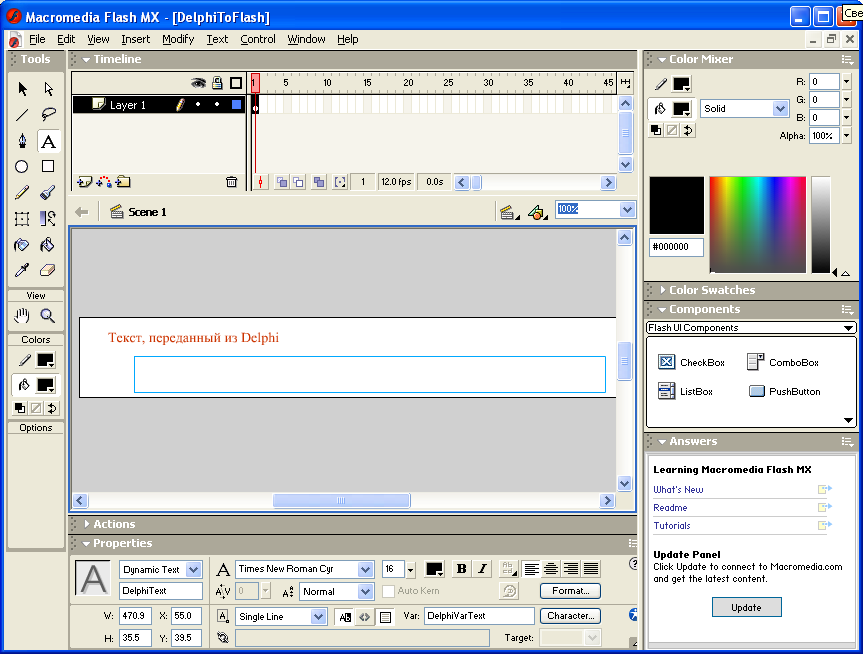
Task: Toggle Layer 1 visibility dot
Action: coord(198,105)
